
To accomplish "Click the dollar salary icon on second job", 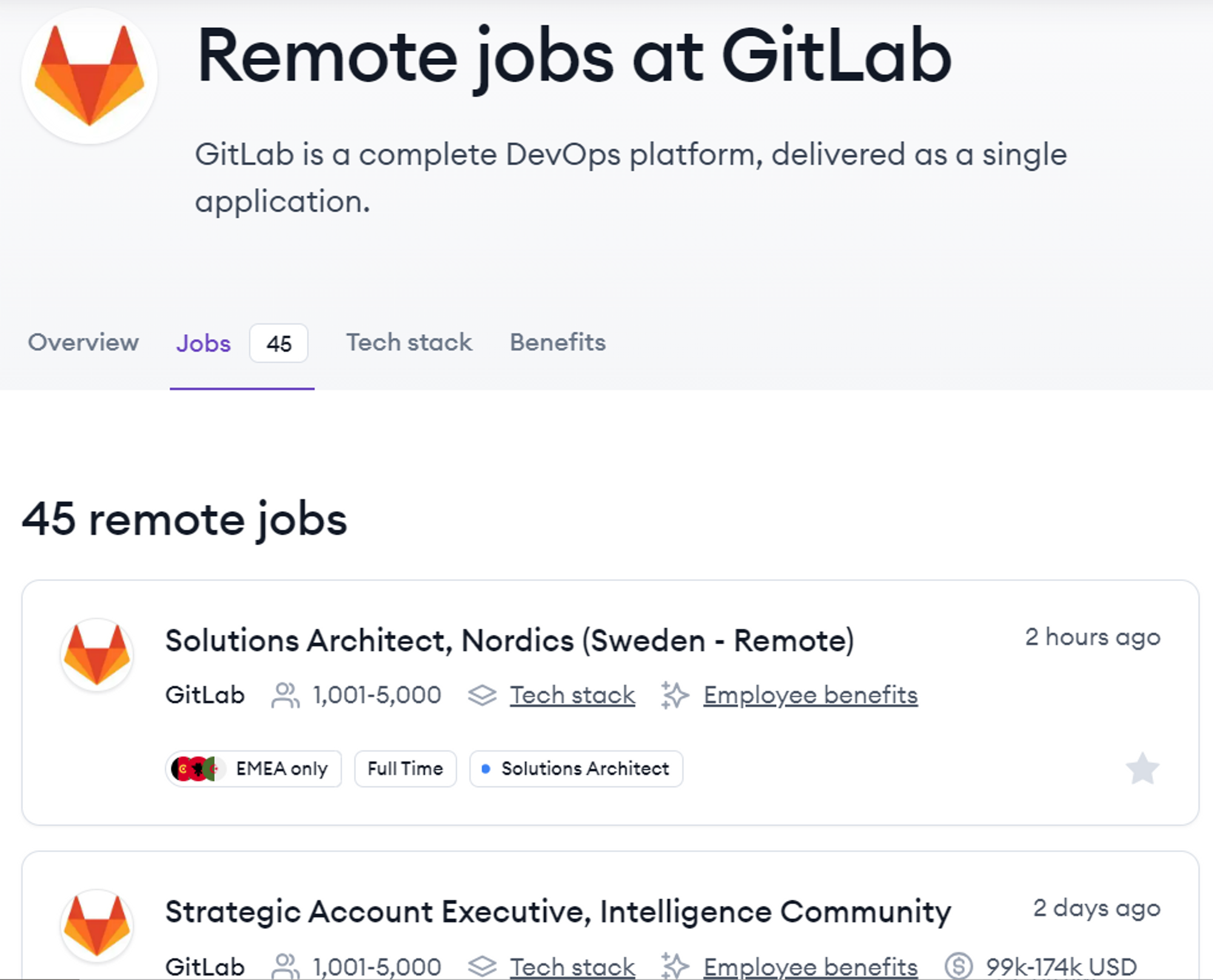I will coord(958,965).
